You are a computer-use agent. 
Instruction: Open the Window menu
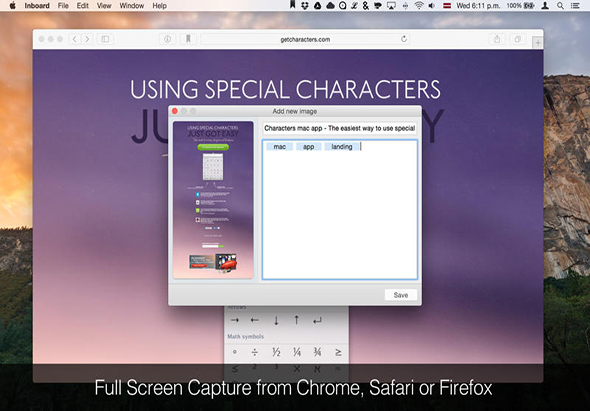point(132,6)
